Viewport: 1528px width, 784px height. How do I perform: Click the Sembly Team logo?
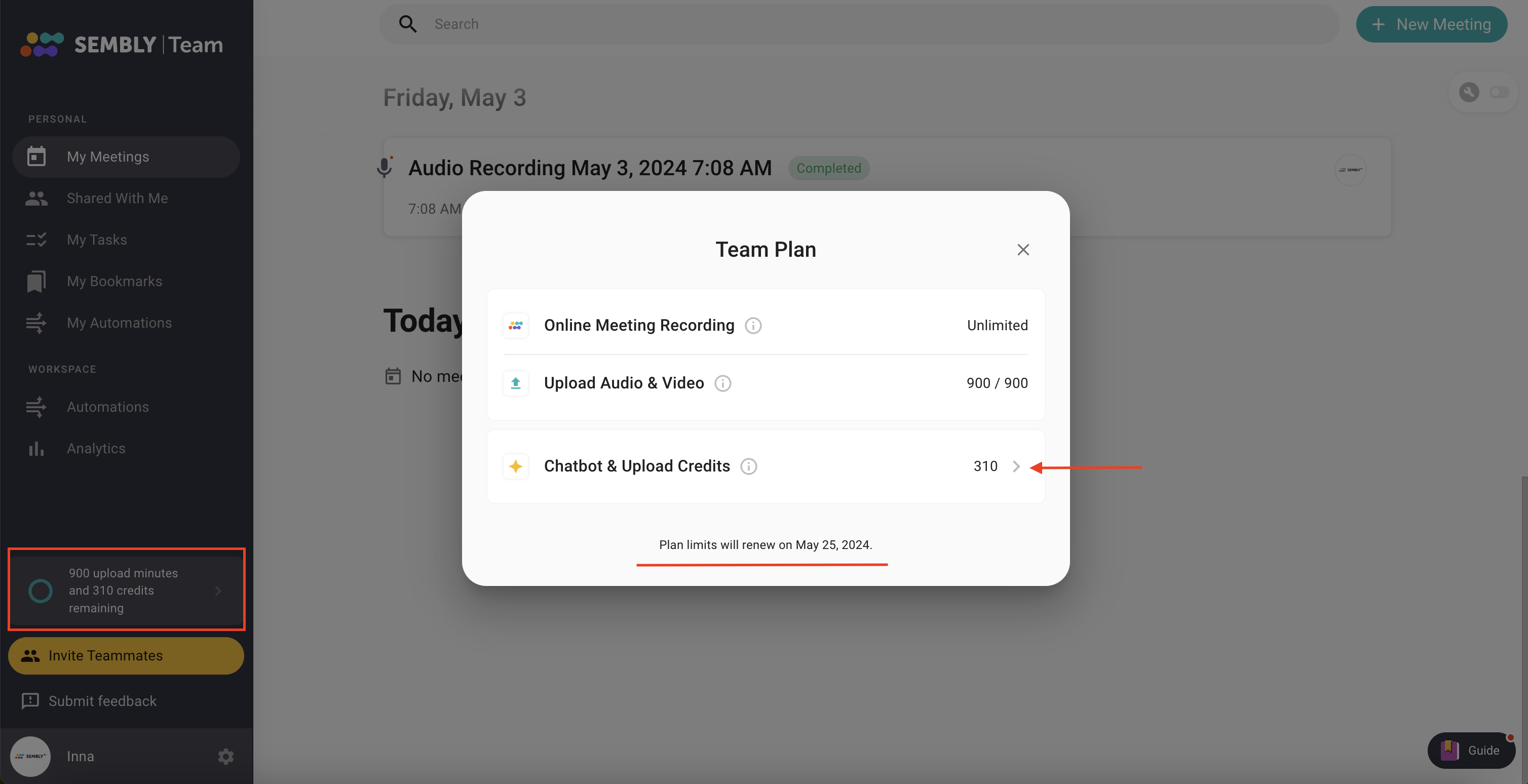[122, 45]
